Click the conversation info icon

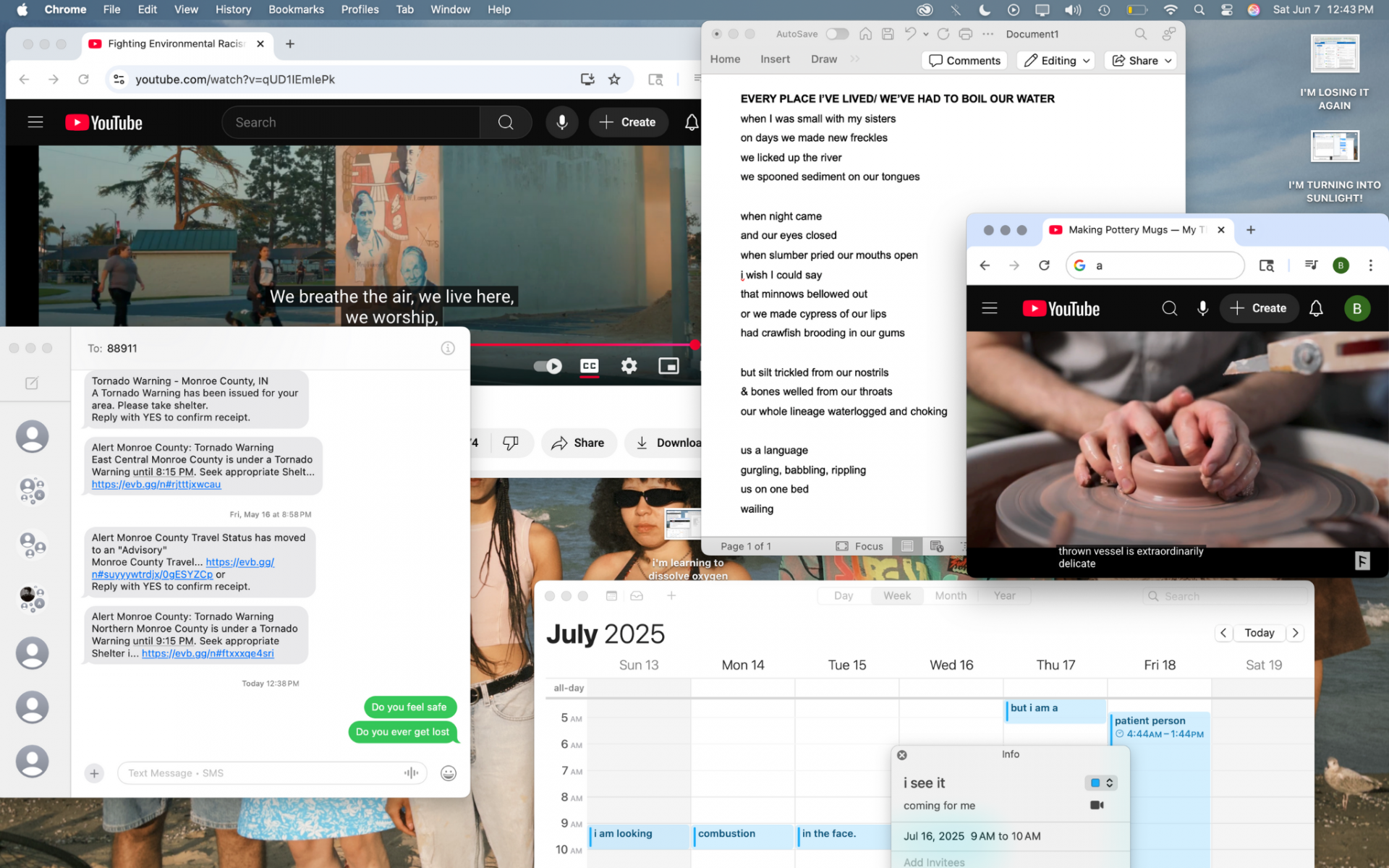pyautogui.click(x=448, y=349)
